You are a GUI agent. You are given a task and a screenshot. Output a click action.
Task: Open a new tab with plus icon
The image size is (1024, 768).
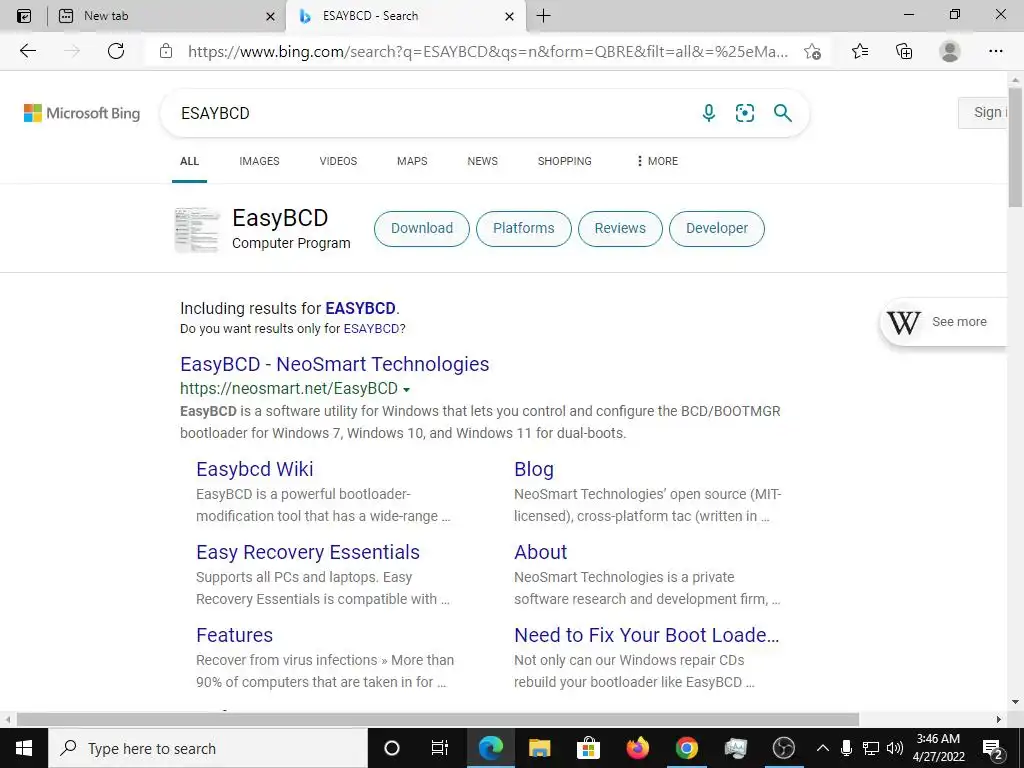point(543,16)
